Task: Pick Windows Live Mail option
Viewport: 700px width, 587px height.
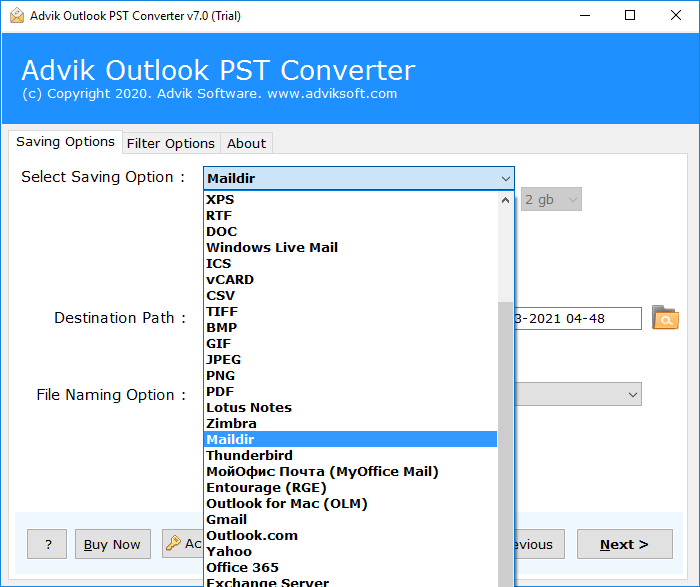Action: pyautogui.click(x=350, y=248)
